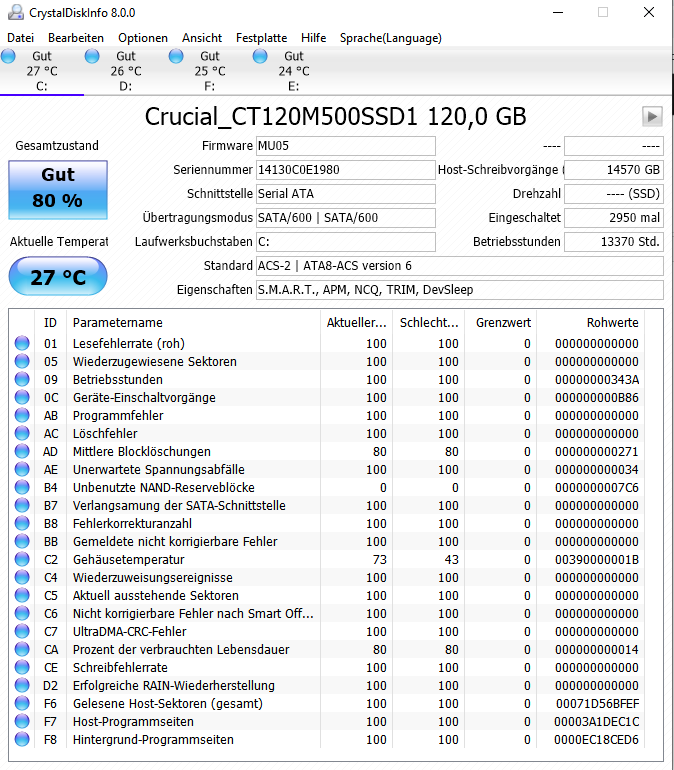Click the ID column header

(51, 323)
